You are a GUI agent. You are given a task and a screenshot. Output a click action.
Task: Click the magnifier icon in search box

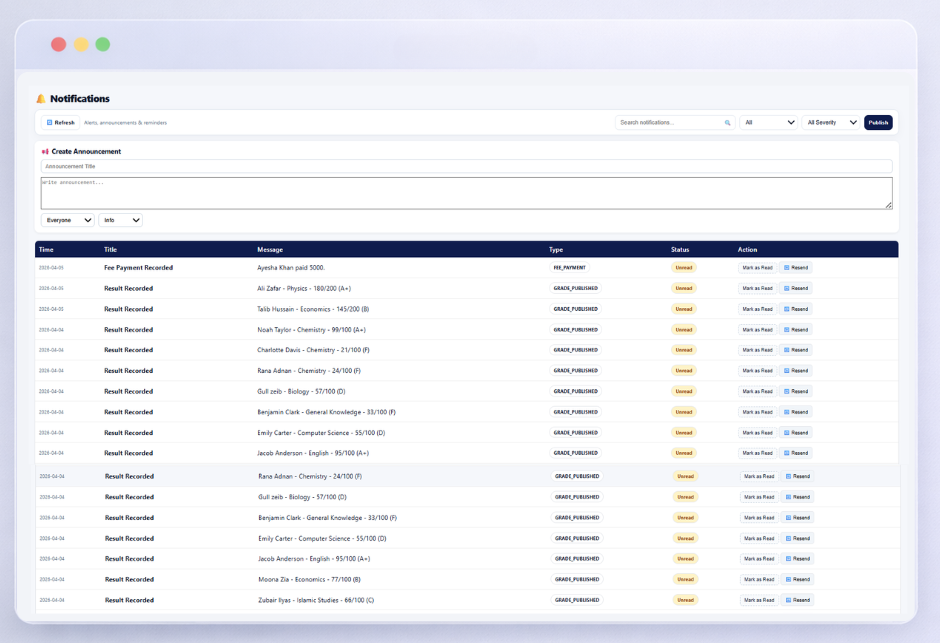pos(727,122)
